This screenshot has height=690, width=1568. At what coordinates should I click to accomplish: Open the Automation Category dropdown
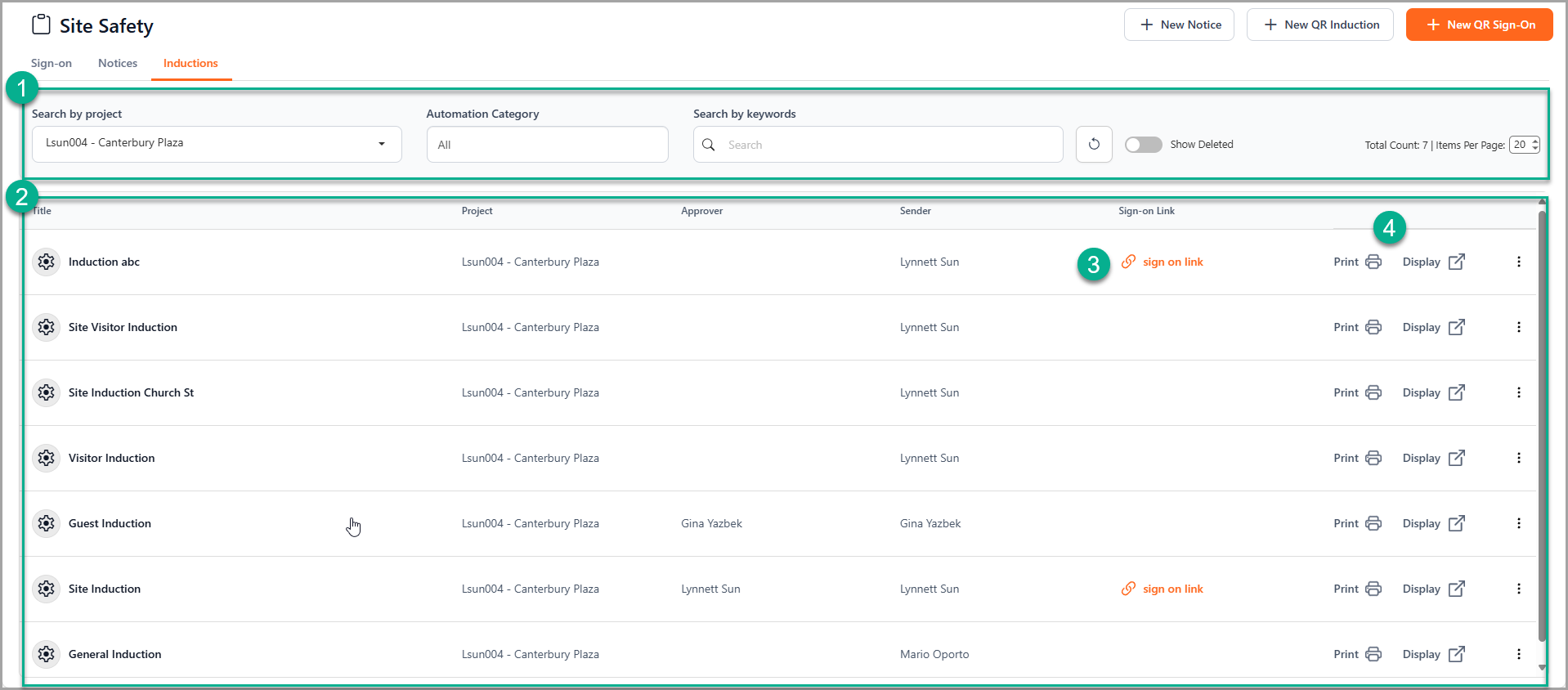[547, 145]
